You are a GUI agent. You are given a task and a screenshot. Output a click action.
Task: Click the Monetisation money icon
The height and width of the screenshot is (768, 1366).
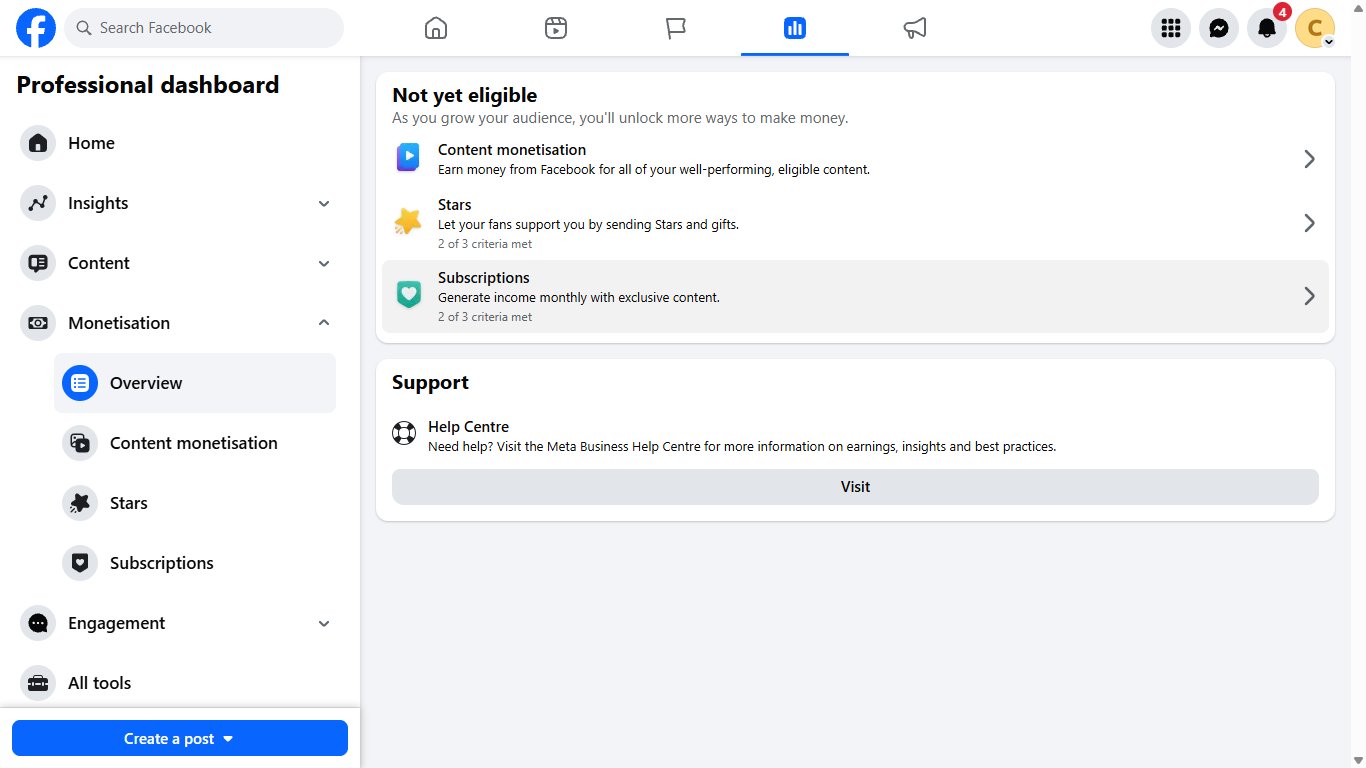click(x=38, y=323)
